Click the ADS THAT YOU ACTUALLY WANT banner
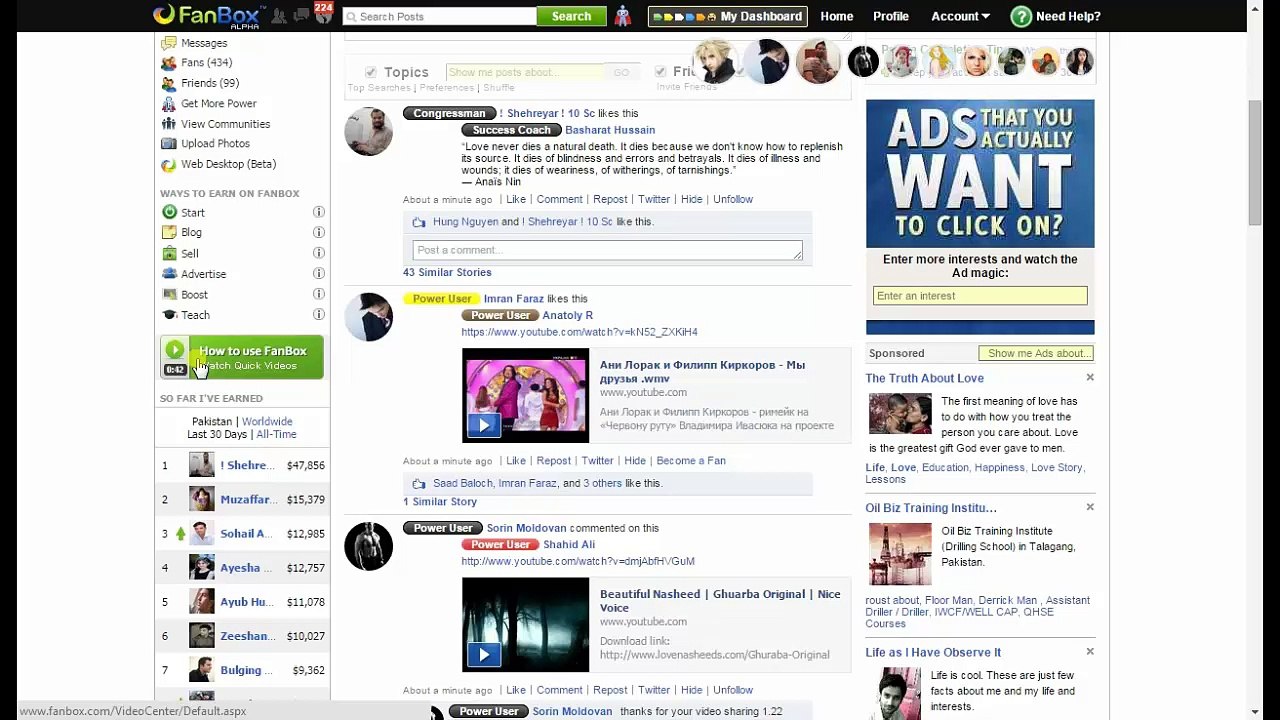This screenshot has width=1280, height=720. (980, 174)
